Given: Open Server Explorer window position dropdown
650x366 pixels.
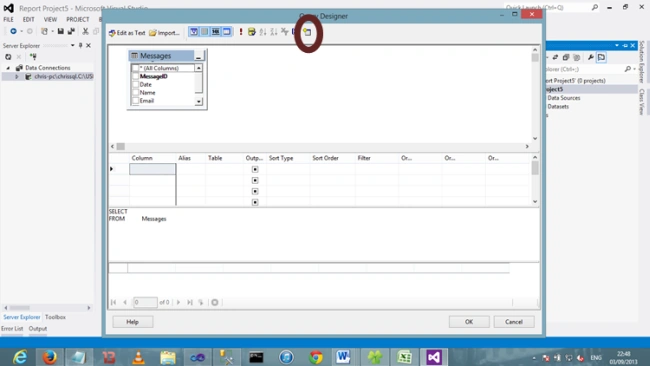Looking at the screenshot, I should click(x=73, y=45).
